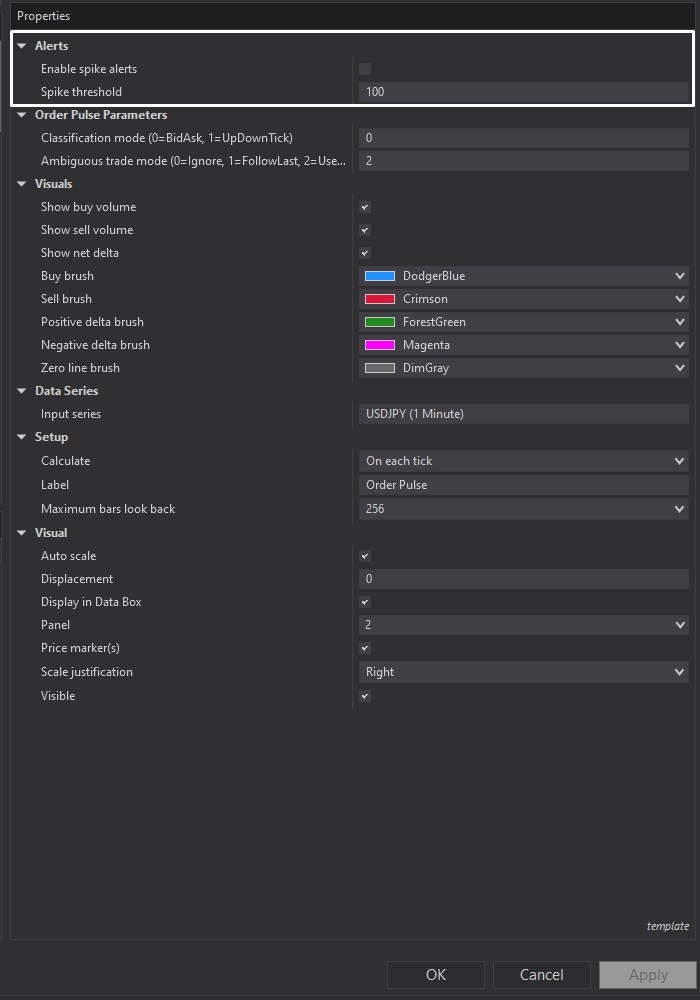Click the Magenta negative delta swatch

coord(380,345)
